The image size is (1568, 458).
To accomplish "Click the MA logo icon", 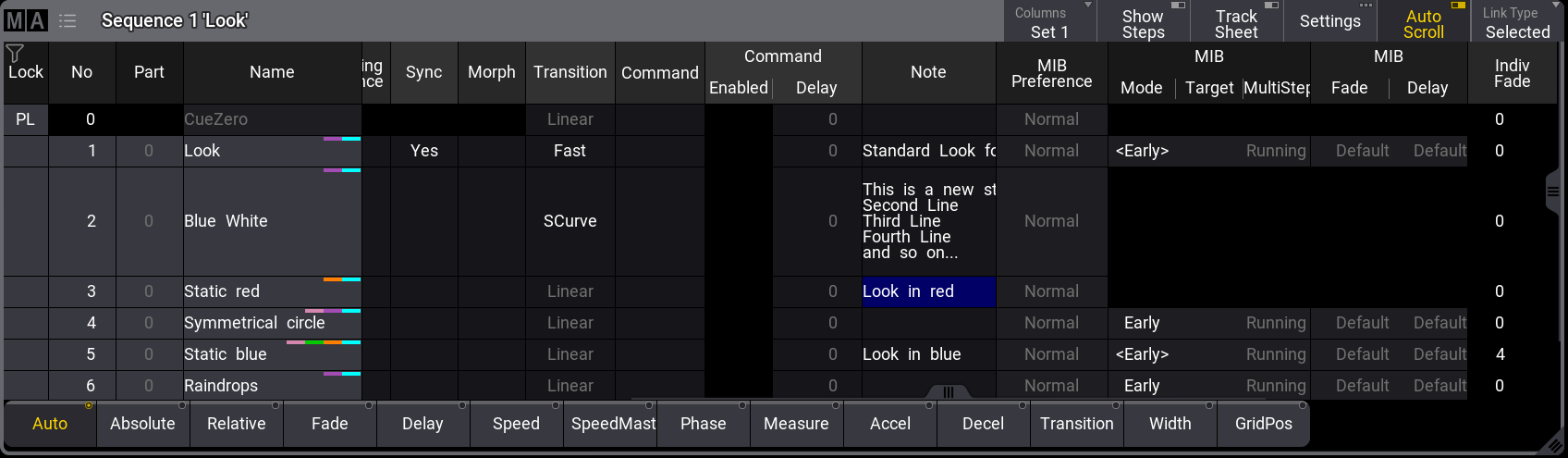I will pyautogui.click(x=25, y=20).
